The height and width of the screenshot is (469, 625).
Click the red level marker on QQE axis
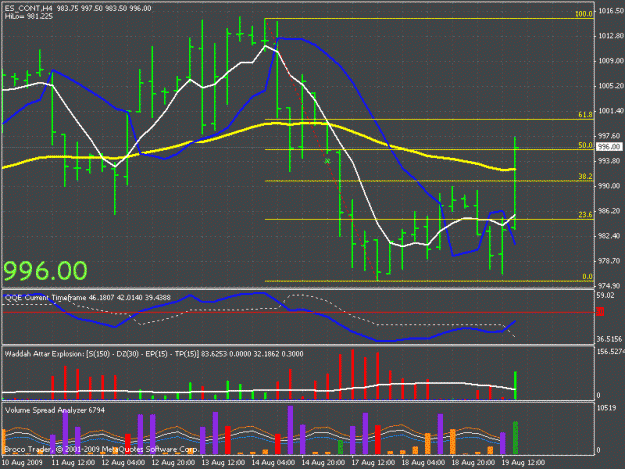tap(600, 312)
